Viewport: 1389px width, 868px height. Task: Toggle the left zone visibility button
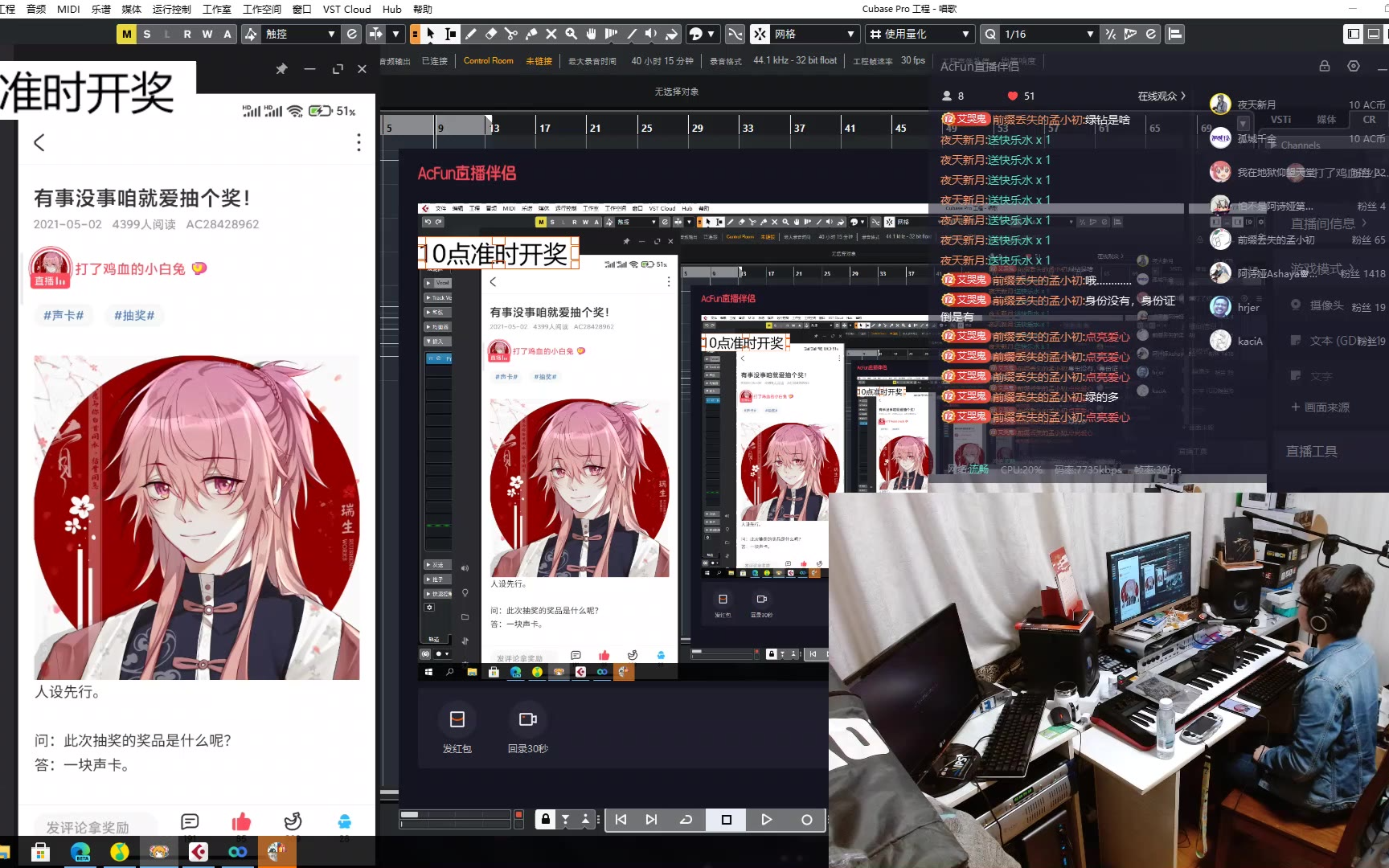coord(1354,34)
